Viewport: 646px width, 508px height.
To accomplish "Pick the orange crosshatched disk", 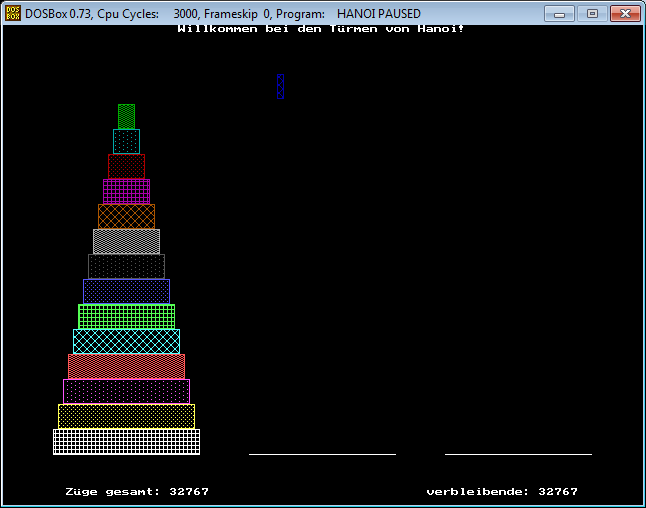I will [126, 216].
